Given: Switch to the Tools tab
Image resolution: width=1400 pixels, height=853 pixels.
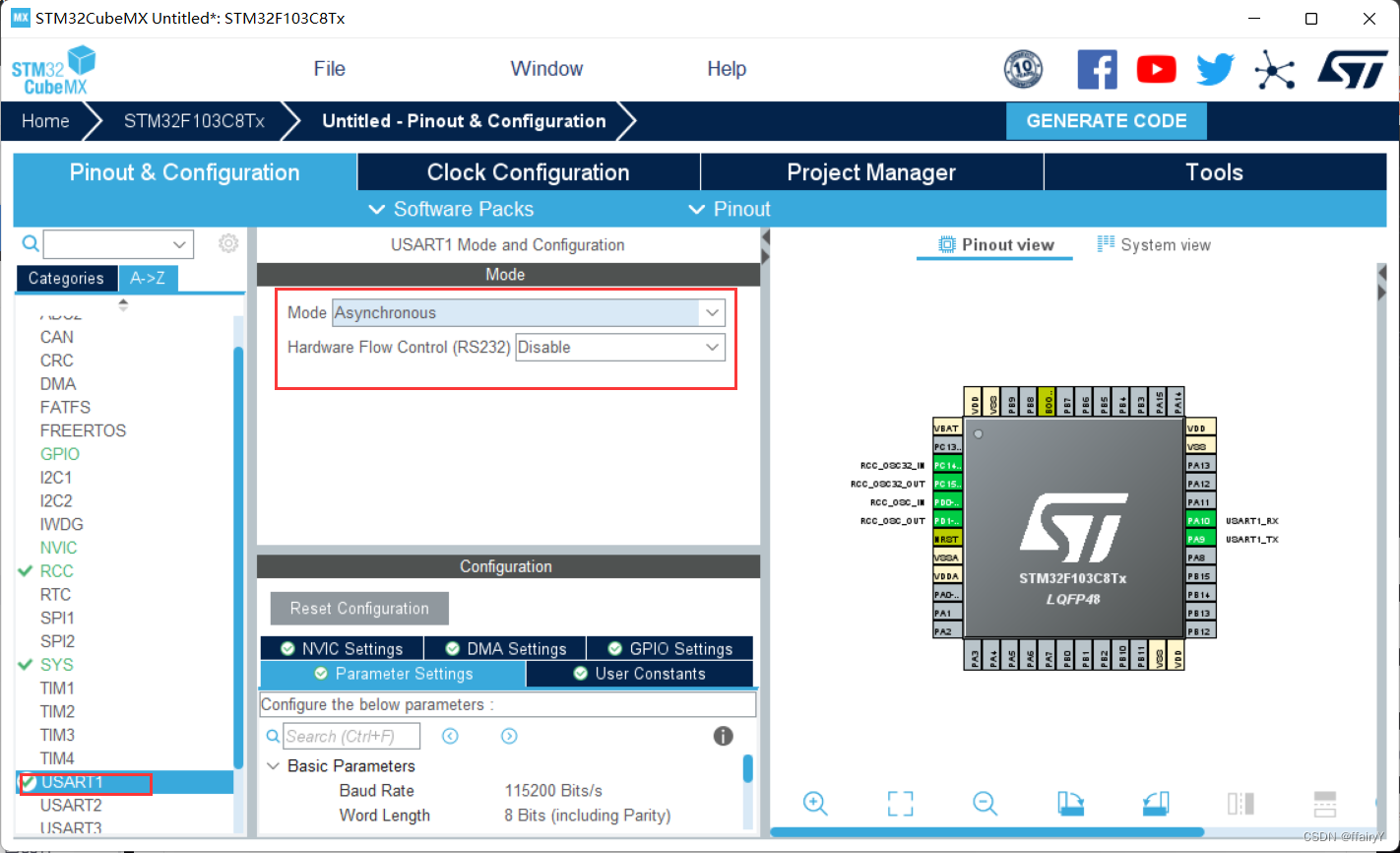Looking at the screenshot, I should click(x=1215, y=172).
